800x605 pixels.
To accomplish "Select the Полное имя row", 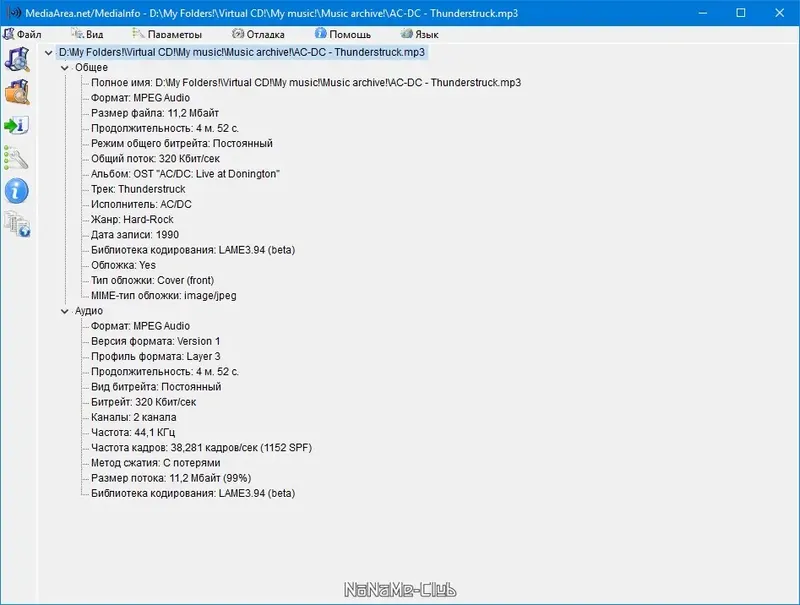I will [306, 83].
